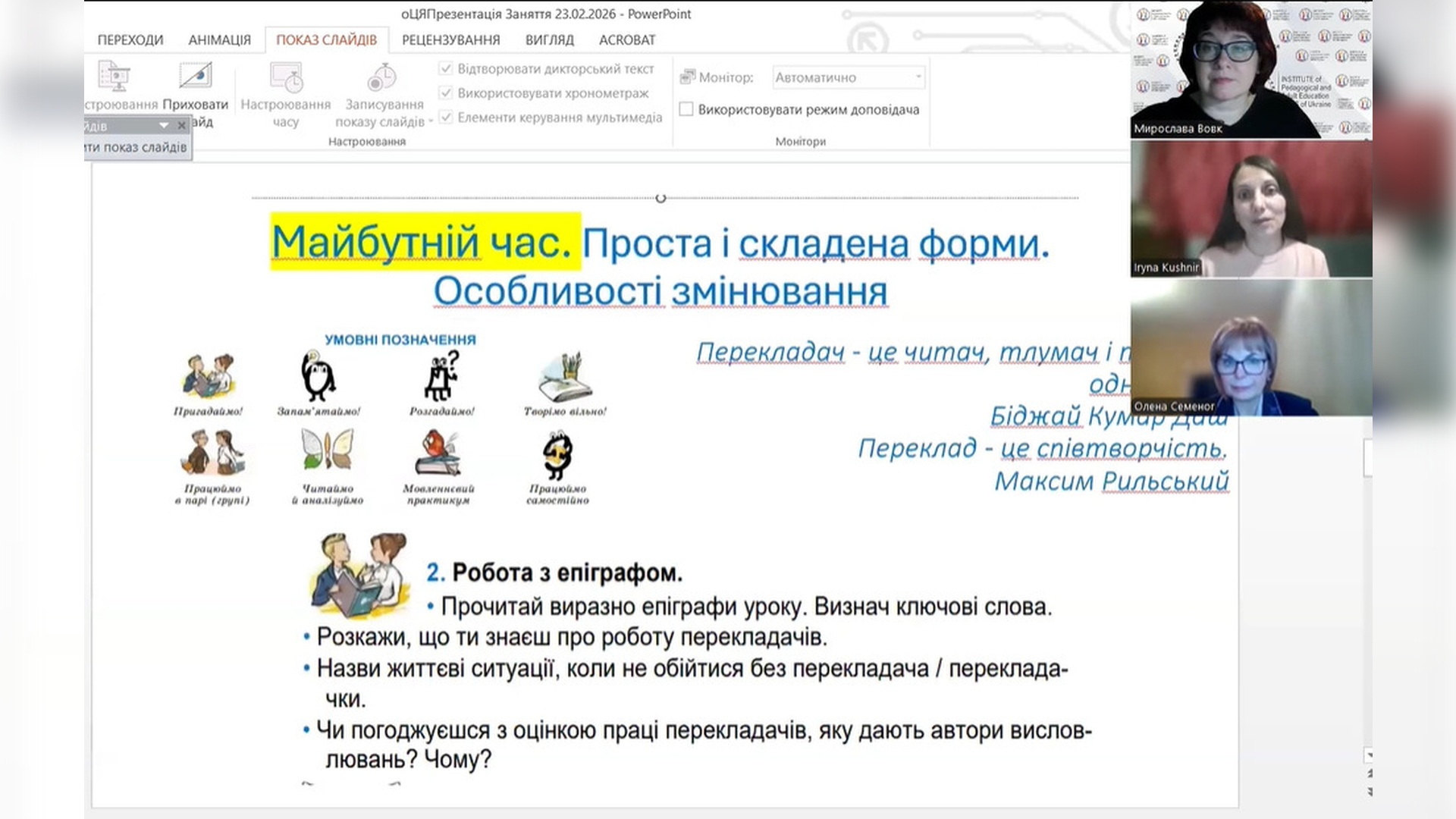Close the small floating toolbar with X

(x=181, y=126)
